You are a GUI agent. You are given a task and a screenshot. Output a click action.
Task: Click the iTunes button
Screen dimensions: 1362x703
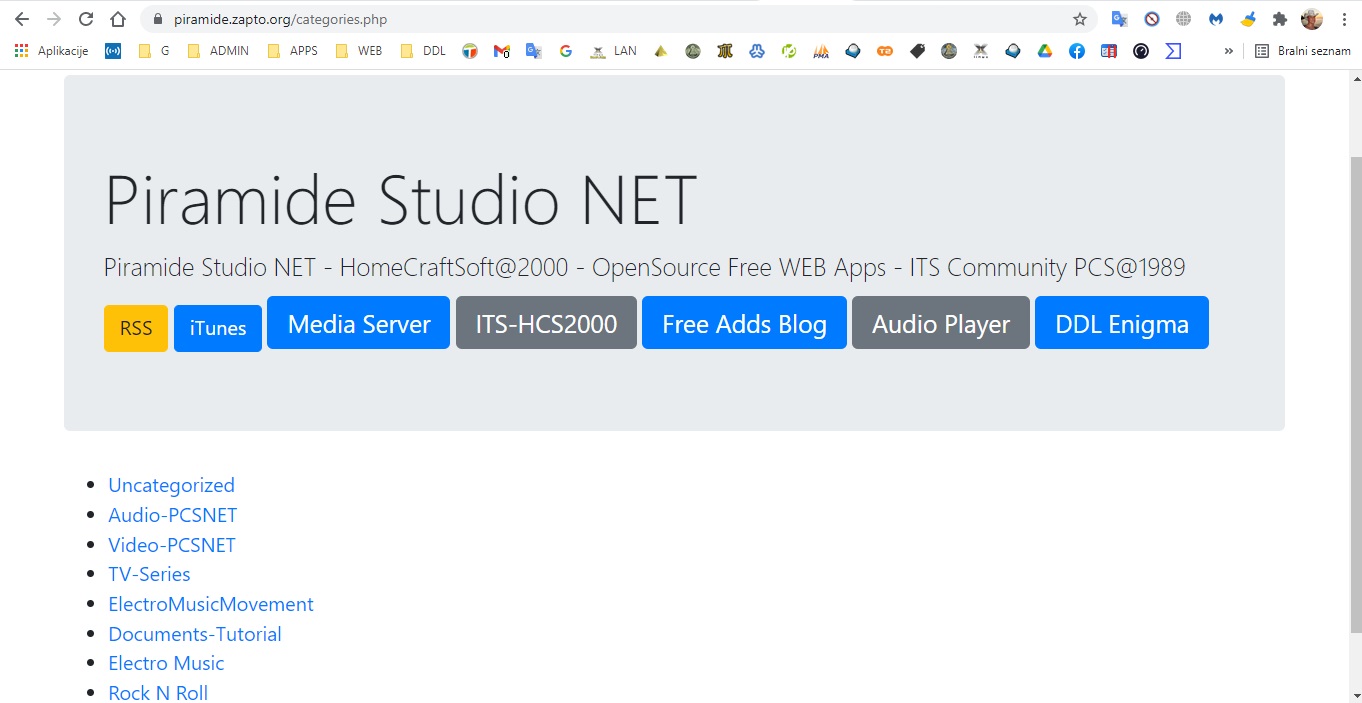tap(218, 328)
